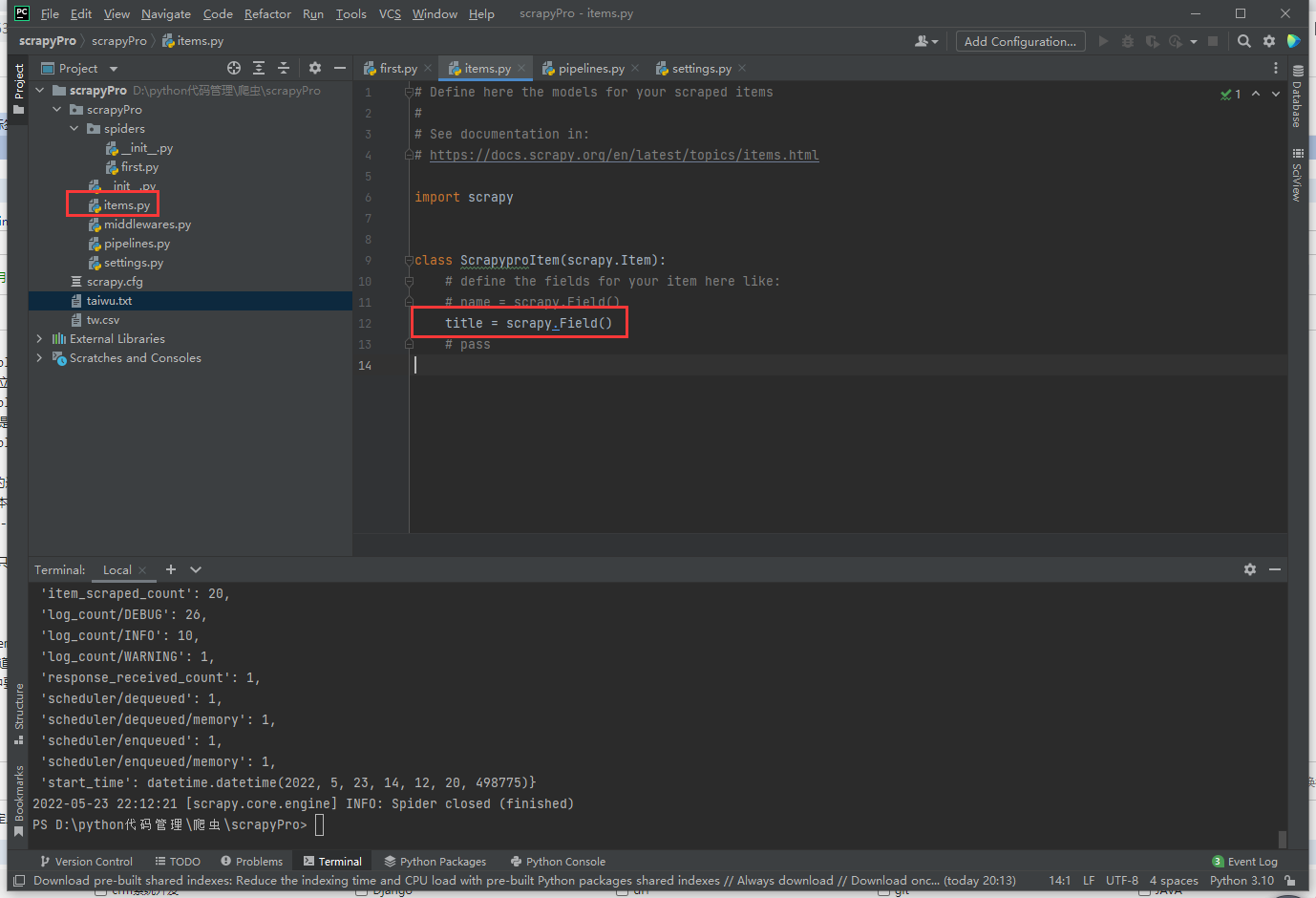The height and width of the screenshot is (898, 1316).
Task: Fold the ScrapyproItem class at gutter
Action: coord(409,260)
